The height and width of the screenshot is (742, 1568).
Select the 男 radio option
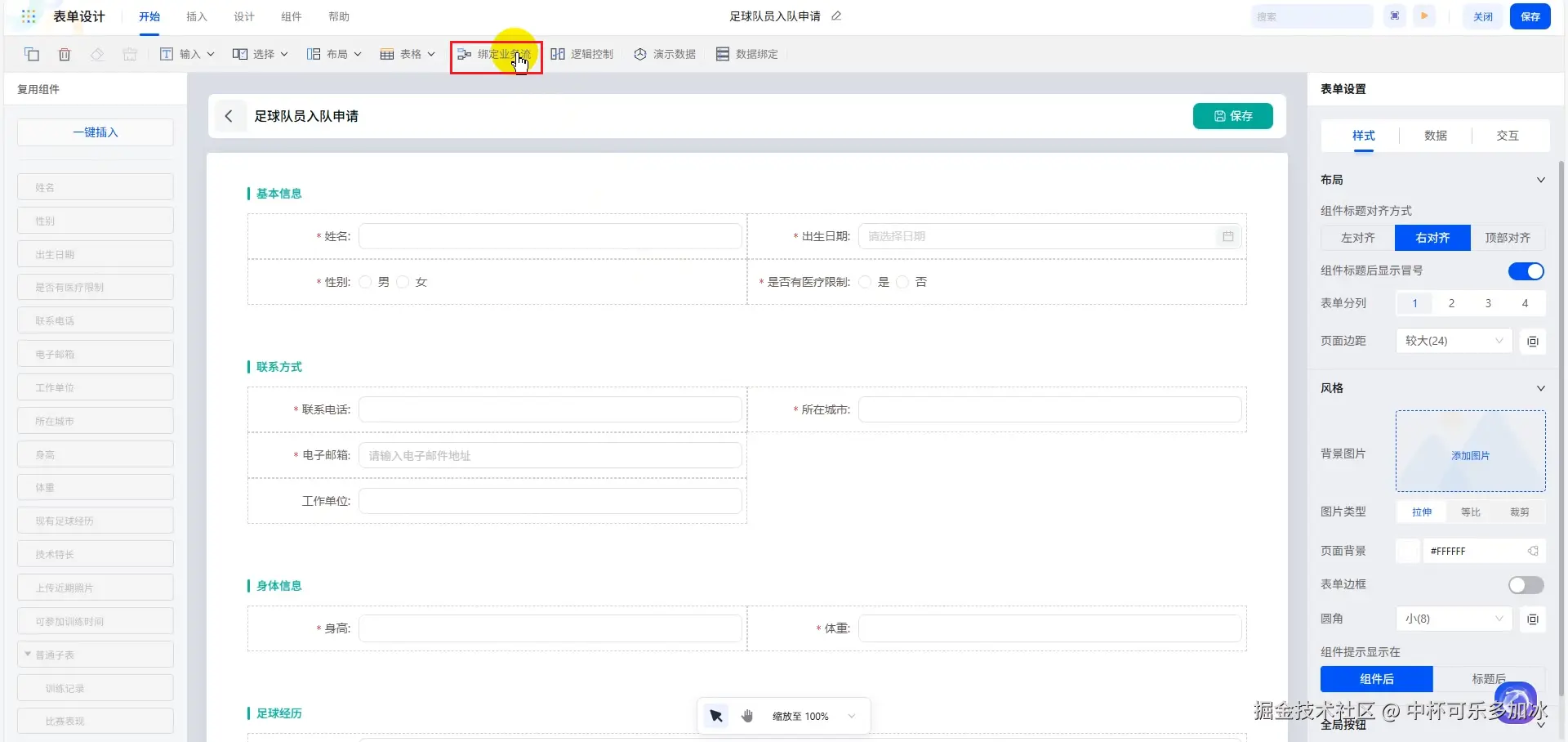tap(366, 282)
